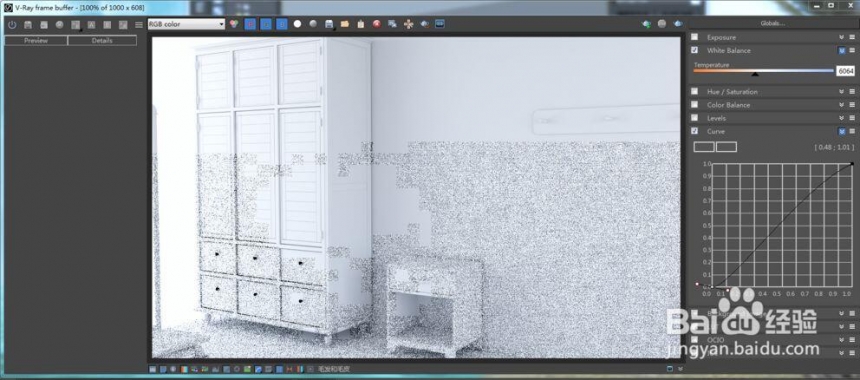Toggle the blue channel button
The image size is (860, 380).
click(x=281, y=24)
